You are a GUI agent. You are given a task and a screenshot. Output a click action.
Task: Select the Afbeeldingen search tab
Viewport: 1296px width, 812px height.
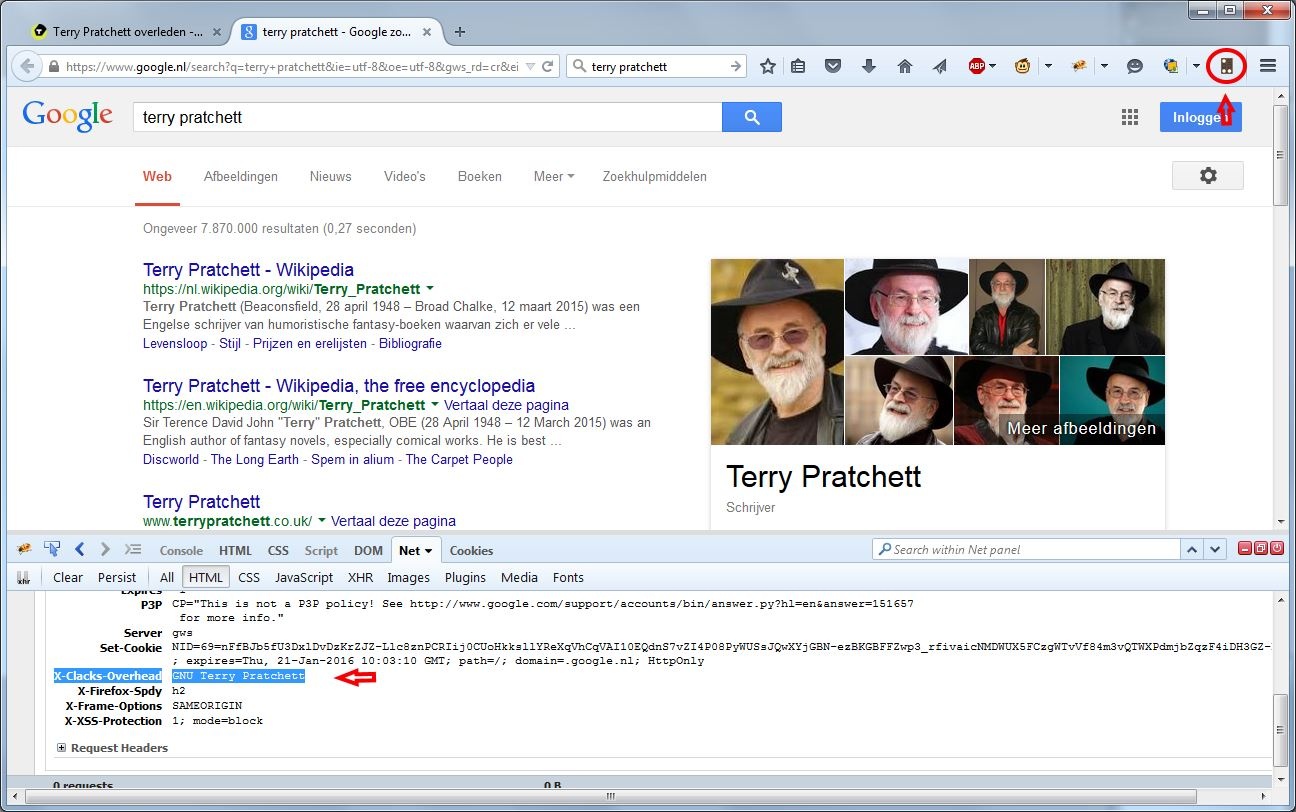coord(240,176)
